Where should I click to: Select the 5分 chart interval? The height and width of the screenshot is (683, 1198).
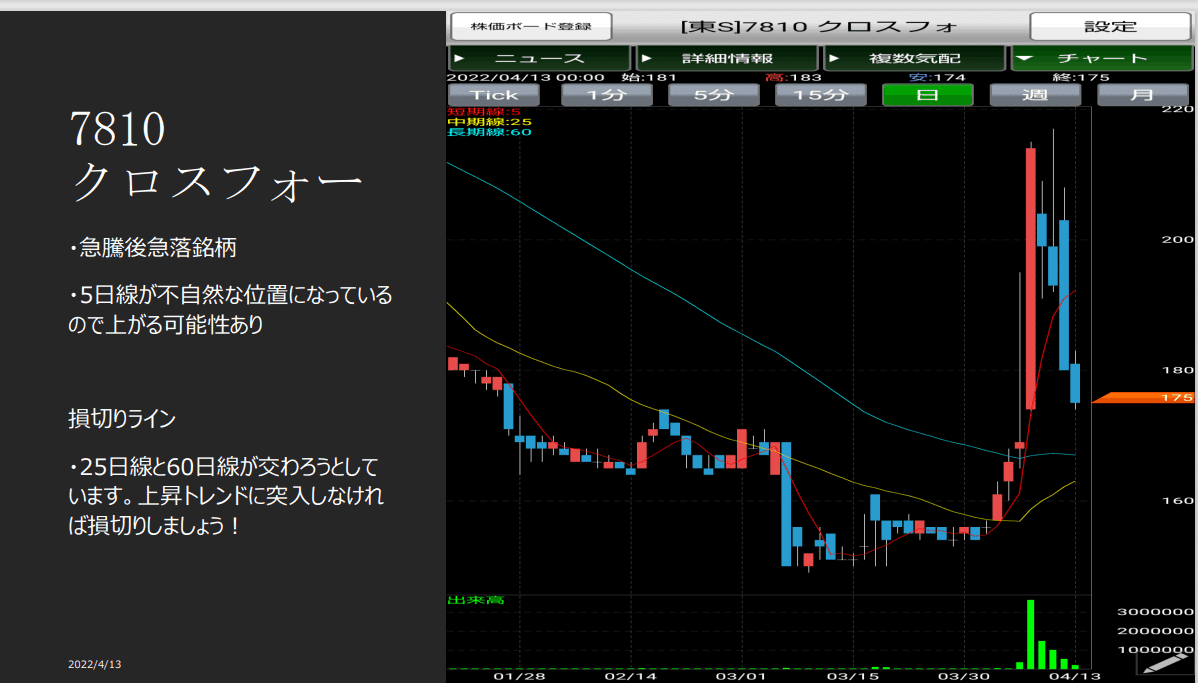click(714, 95)
